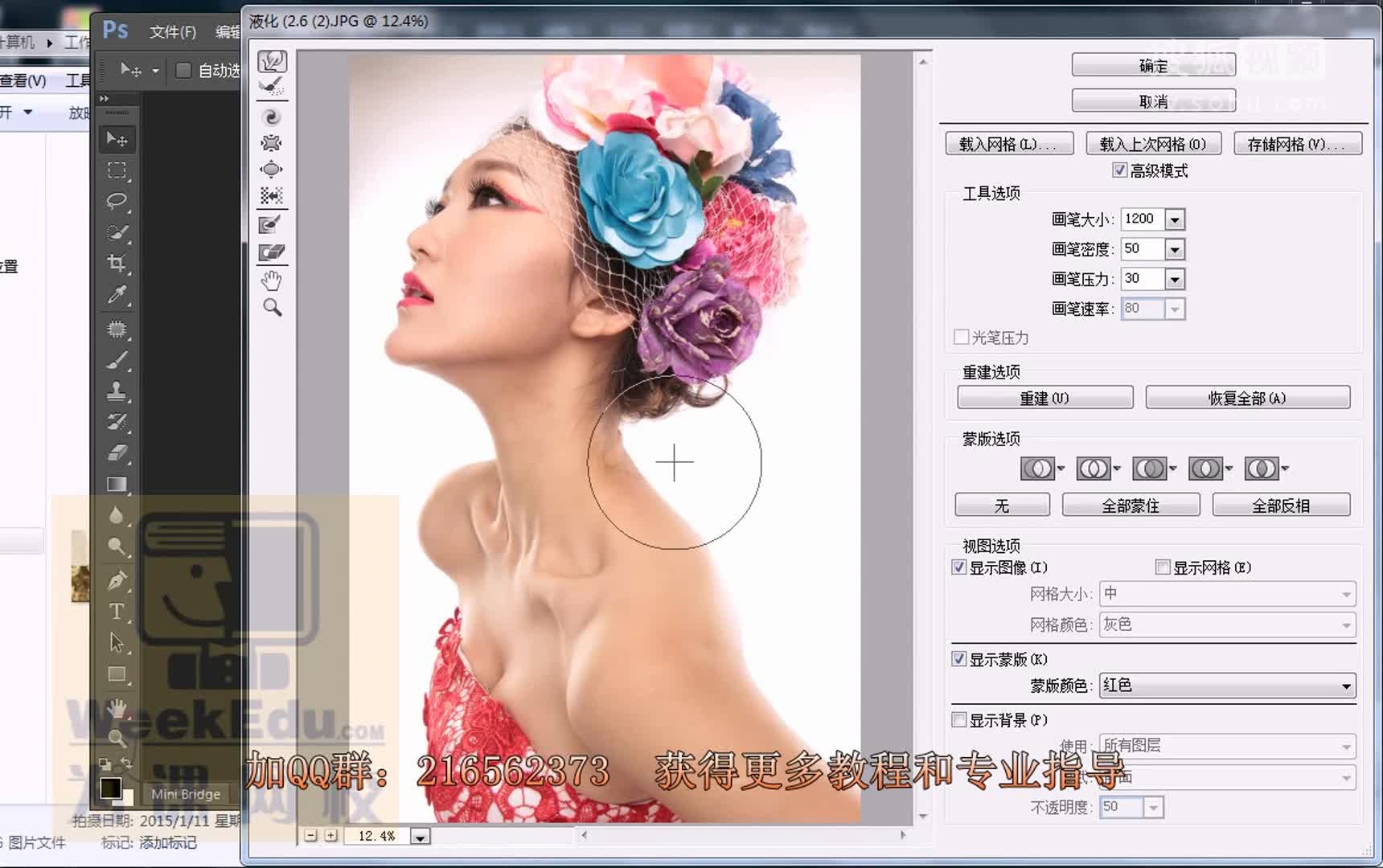Click the 画笔大小 brush size value field

click(x=1143, y=219)
